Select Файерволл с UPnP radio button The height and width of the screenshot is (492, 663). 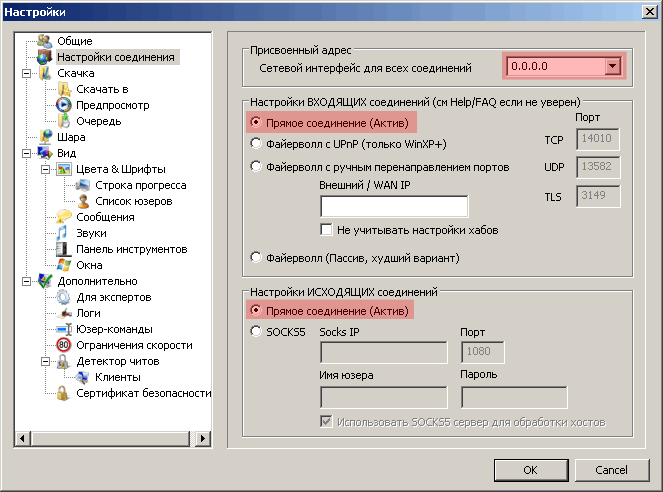(x=255, y=144)
